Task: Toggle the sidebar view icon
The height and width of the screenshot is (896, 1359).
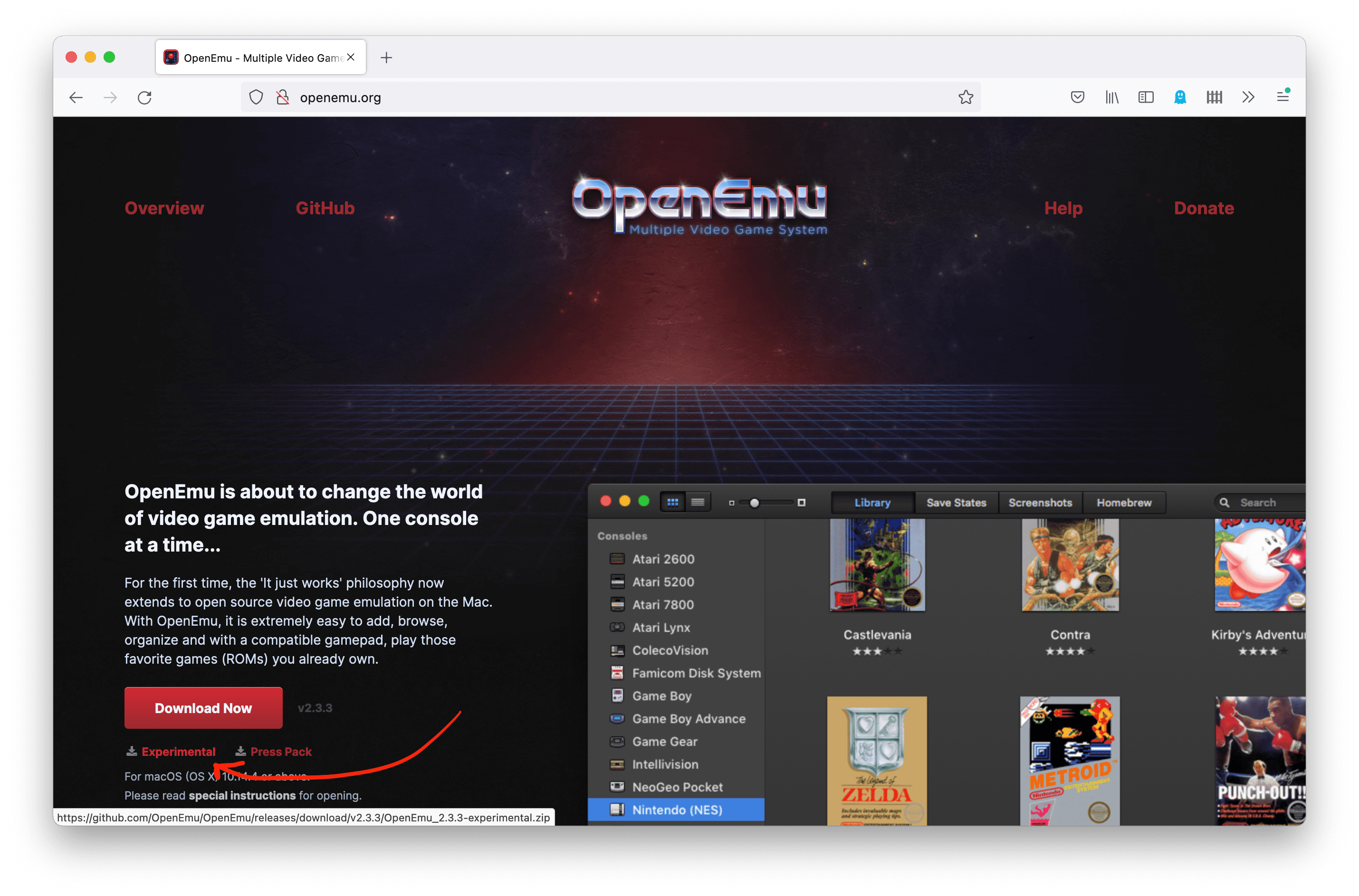Action: [1146, 97]
